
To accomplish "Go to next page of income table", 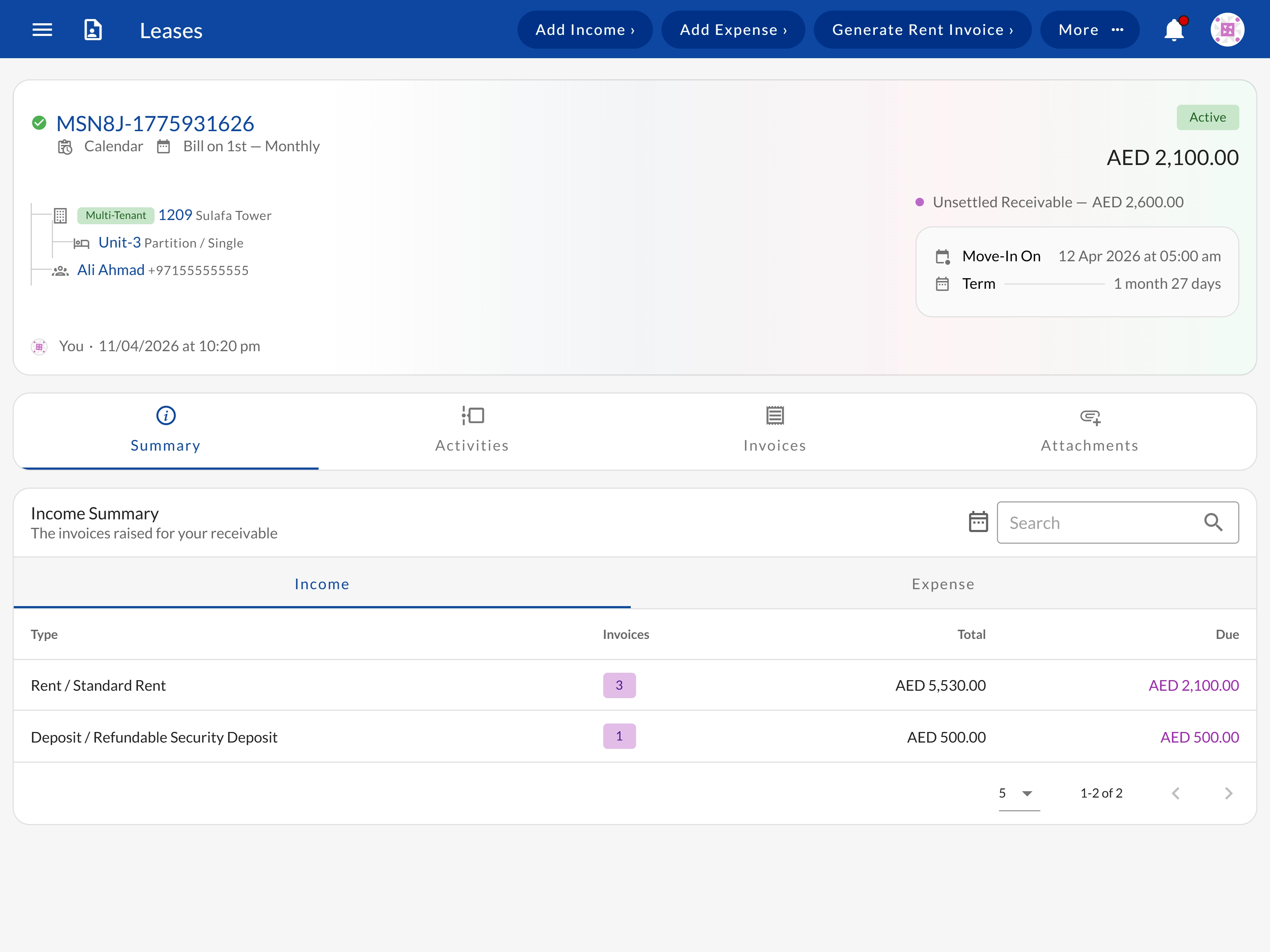I will coord(1229,794).
